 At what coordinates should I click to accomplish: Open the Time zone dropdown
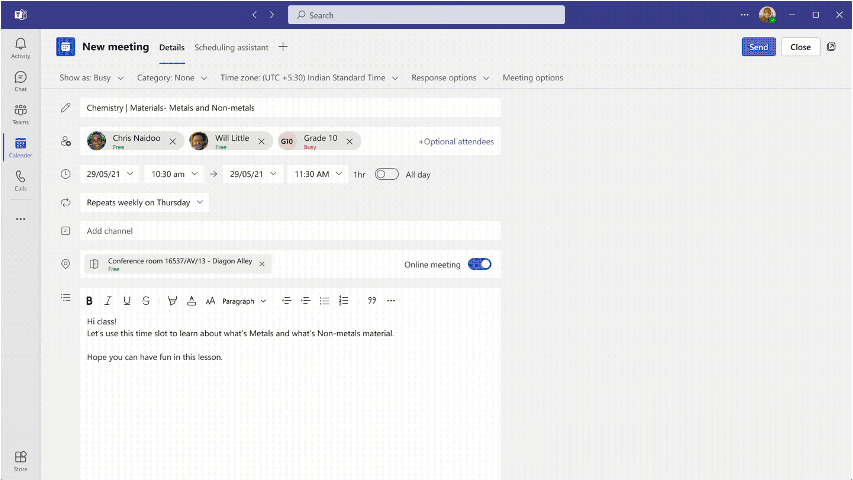pyautogui.click(x=309, y=78)
